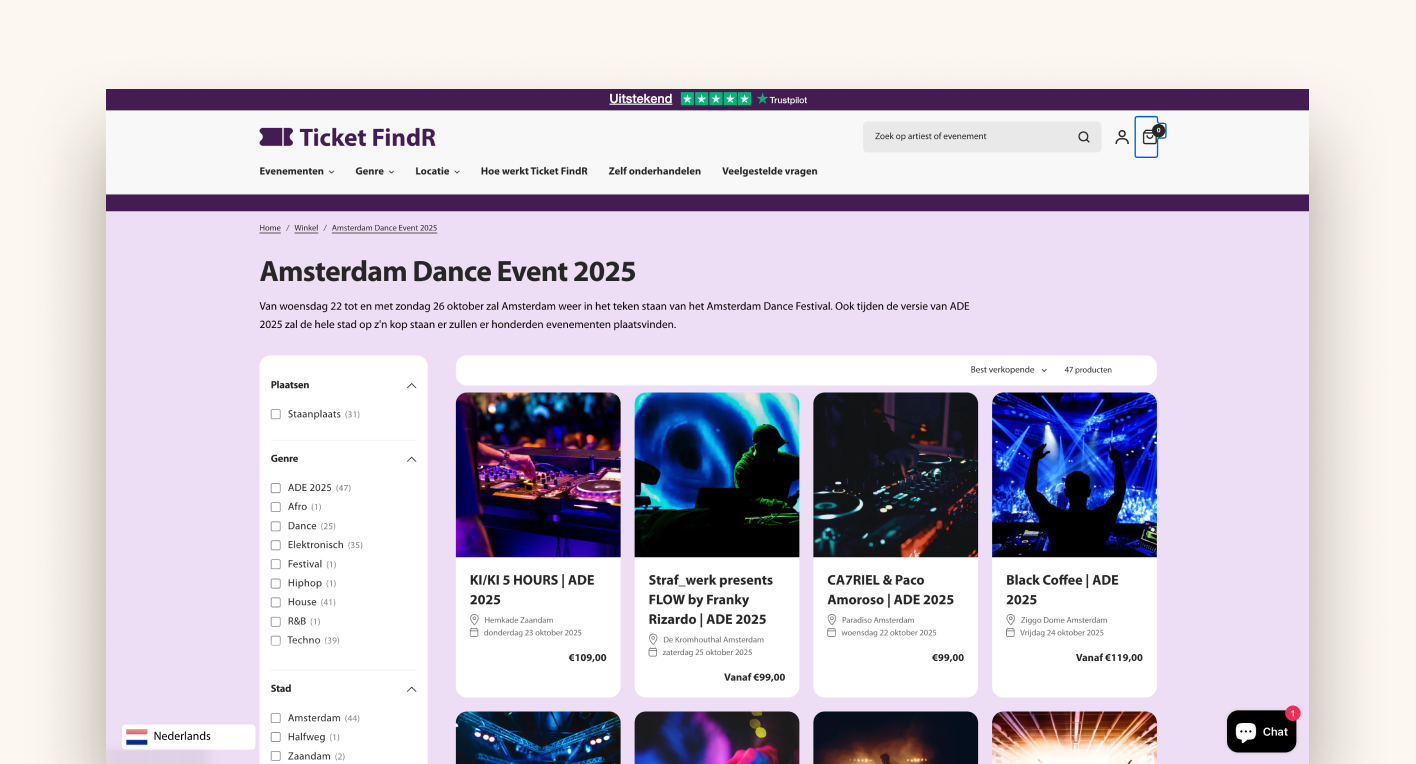Collapse the Plaatsen filter section
This screenshot has width=1416, height=764.
click(411, 385)
